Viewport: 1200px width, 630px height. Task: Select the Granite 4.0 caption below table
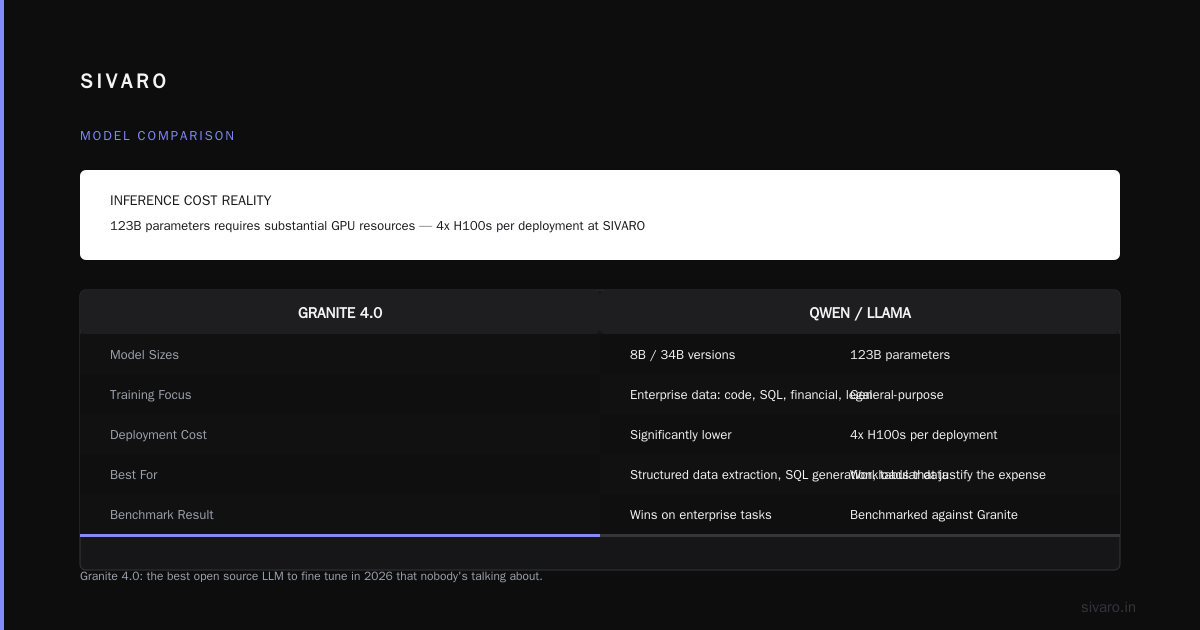pyautogui.click(x=311, y=576)
